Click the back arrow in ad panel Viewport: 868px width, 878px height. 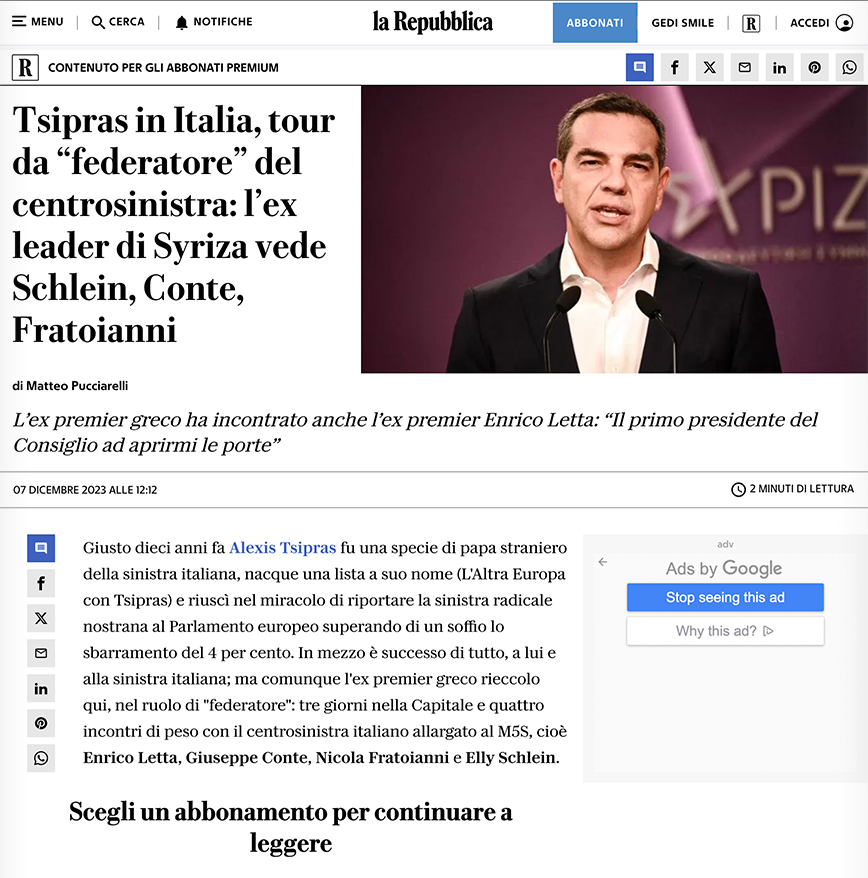click(x=603, y=562)
